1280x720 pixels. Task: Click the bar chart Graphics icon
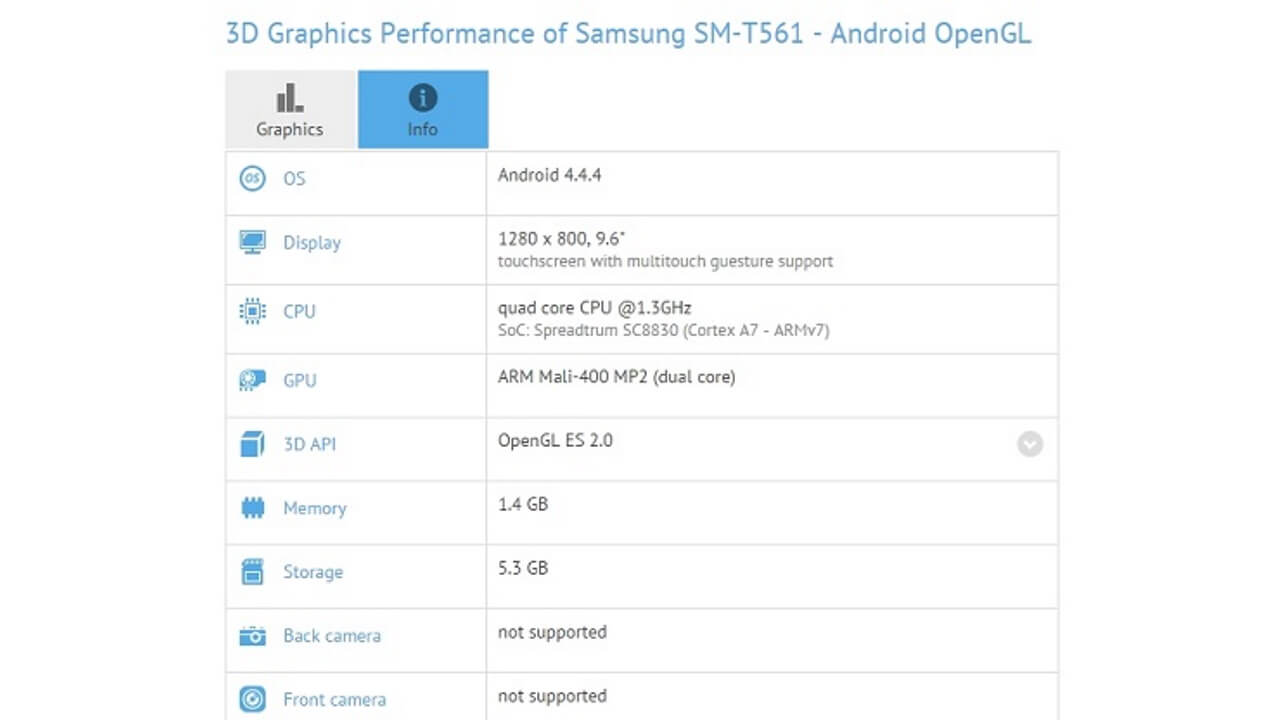pos(289,97)
